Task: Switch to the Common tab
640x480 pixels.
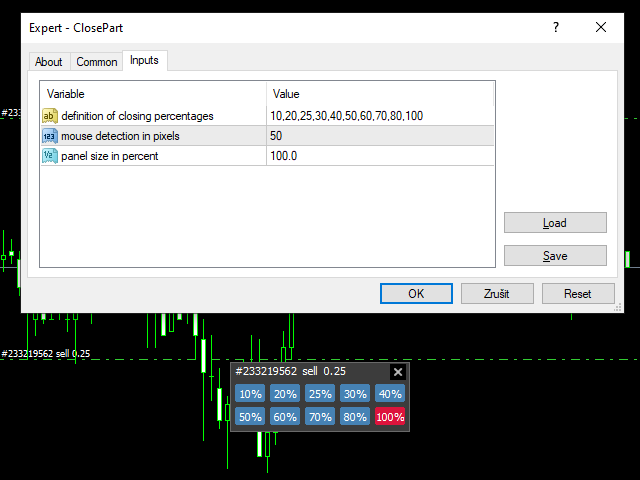Action: 97,62
